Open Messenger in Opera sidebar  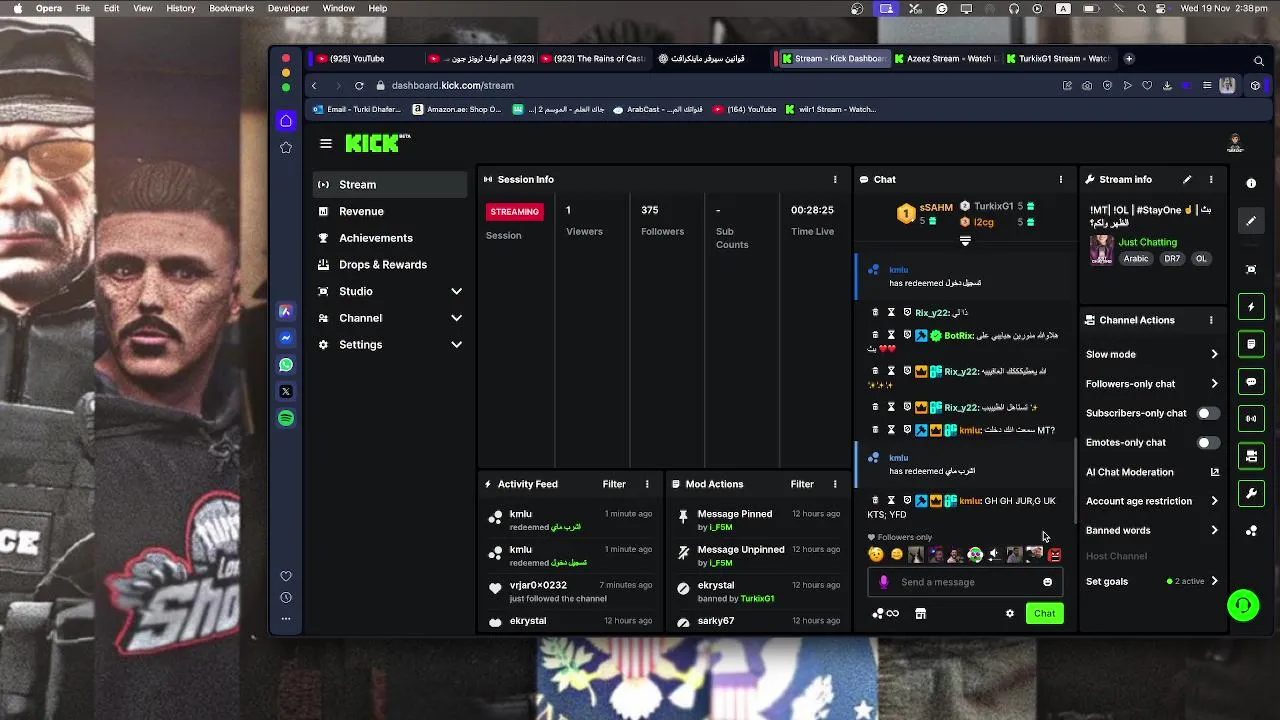pos(286,338)
